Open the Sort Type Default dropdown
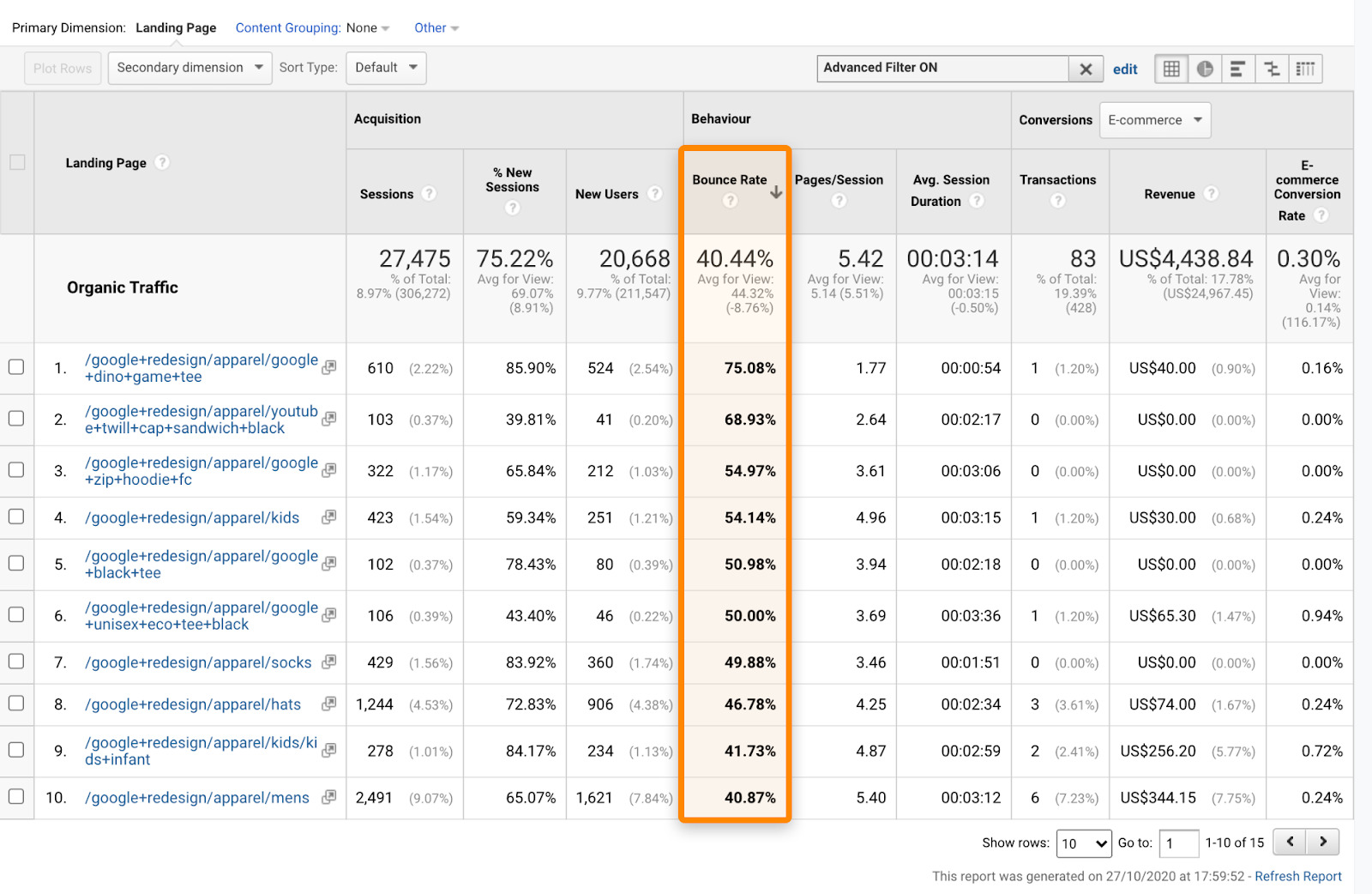This screenshot has height=894, width=1372. coord(386,67)
